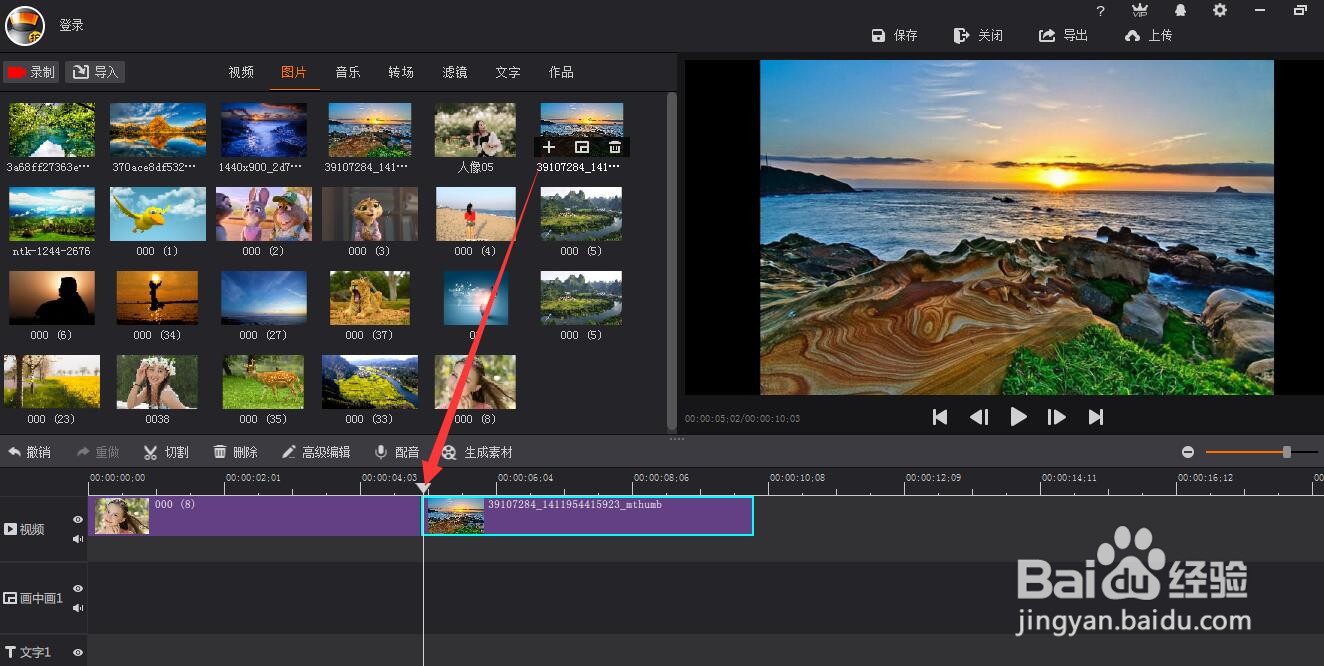Toggle visibility of 画中画1 track
Image resolution: width=1324 pixels, height=666 pixels.
point(78,589)
